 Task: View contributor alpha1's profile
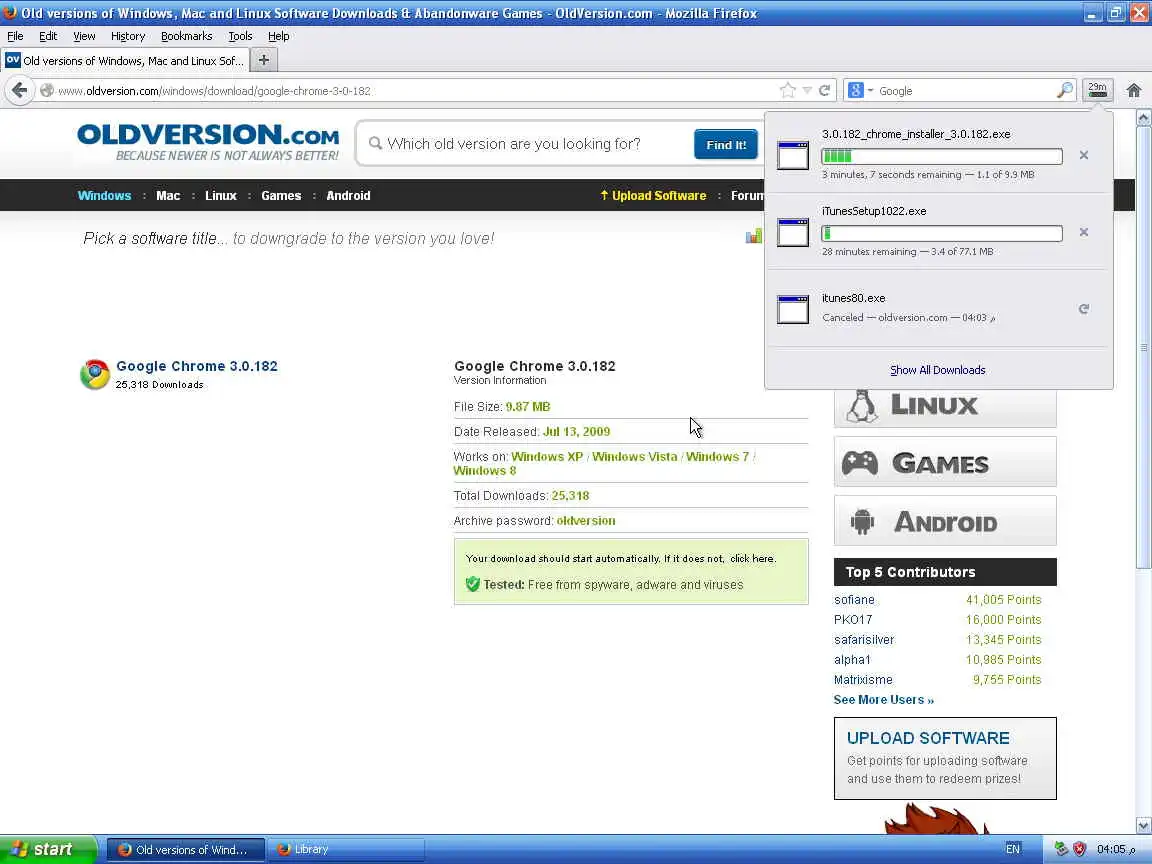[x=852, y=659]
